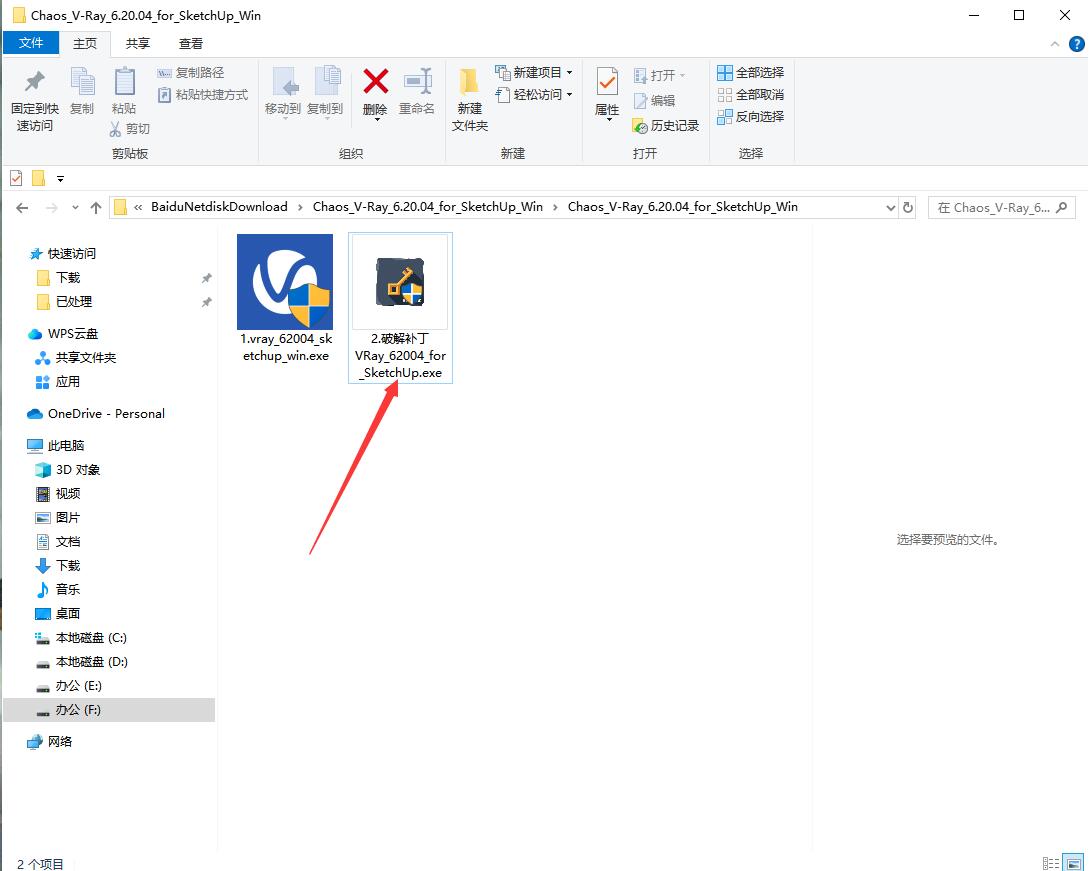Select the 2.破解补丁 VRay_62004_for_SketchUp.exe file

[401, 308]
